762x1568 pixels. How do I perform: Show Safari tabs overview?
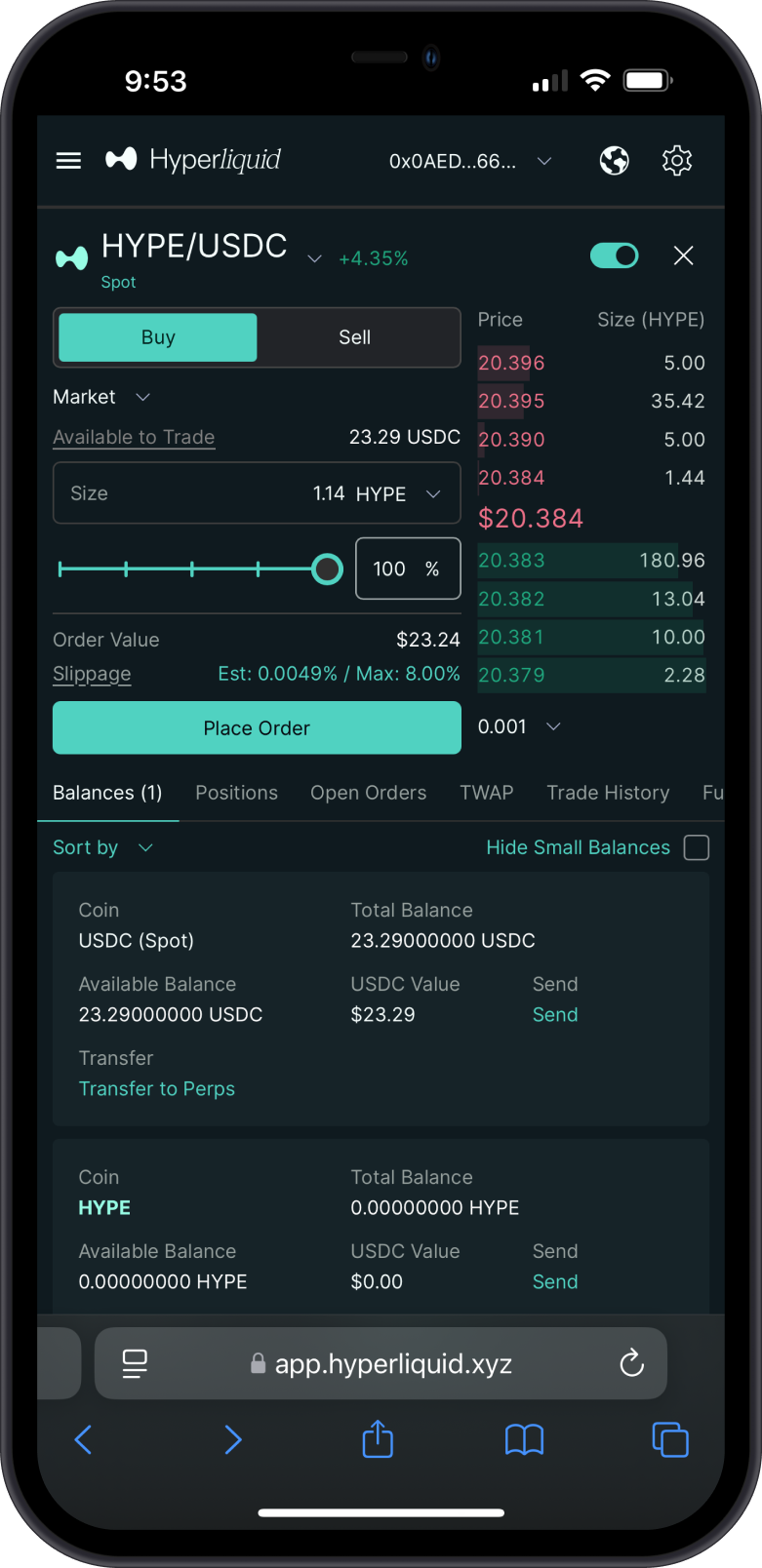point(670,1439)
